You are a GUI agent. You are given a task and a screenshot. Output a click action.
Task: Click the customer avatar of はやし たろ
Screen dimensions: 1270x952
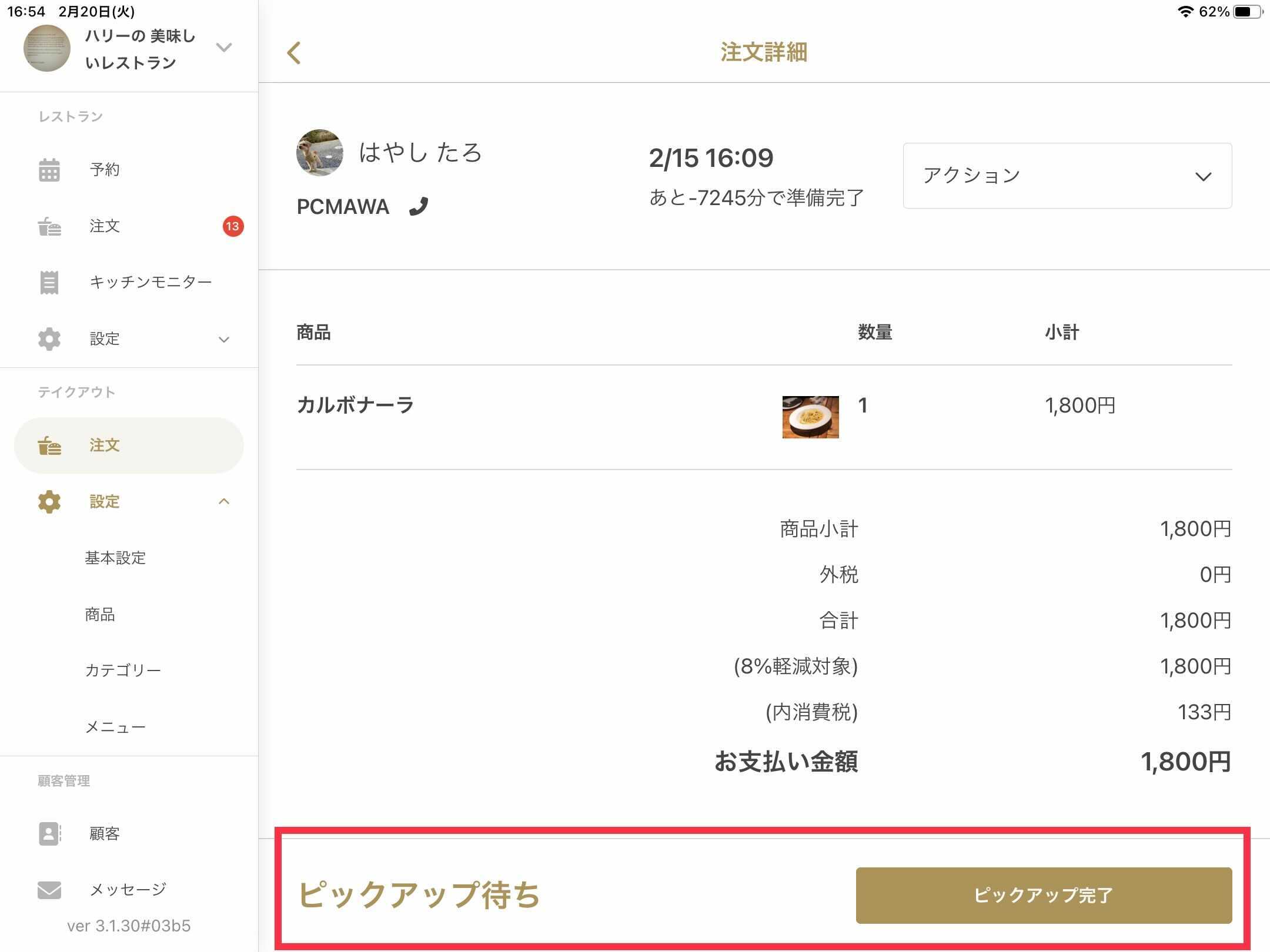click(319, 153)
